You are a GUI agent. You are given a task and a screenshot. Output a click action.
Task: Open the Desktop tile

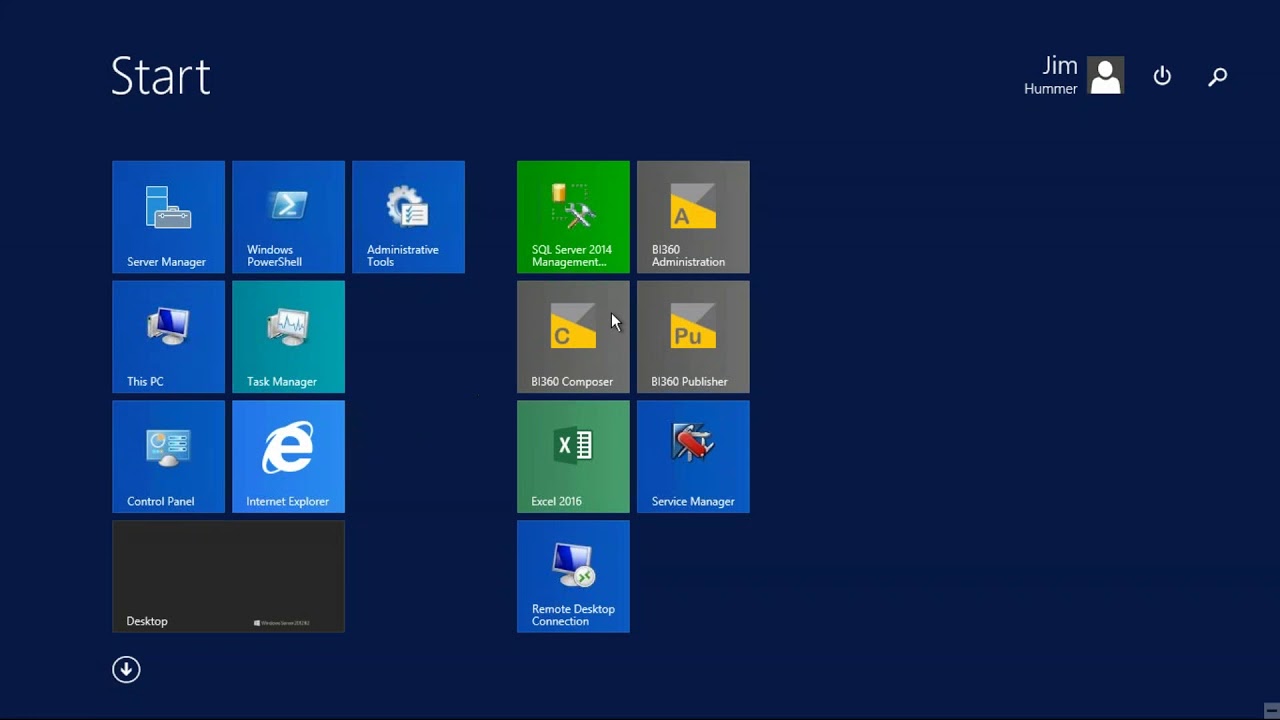(x=228, y=577)
